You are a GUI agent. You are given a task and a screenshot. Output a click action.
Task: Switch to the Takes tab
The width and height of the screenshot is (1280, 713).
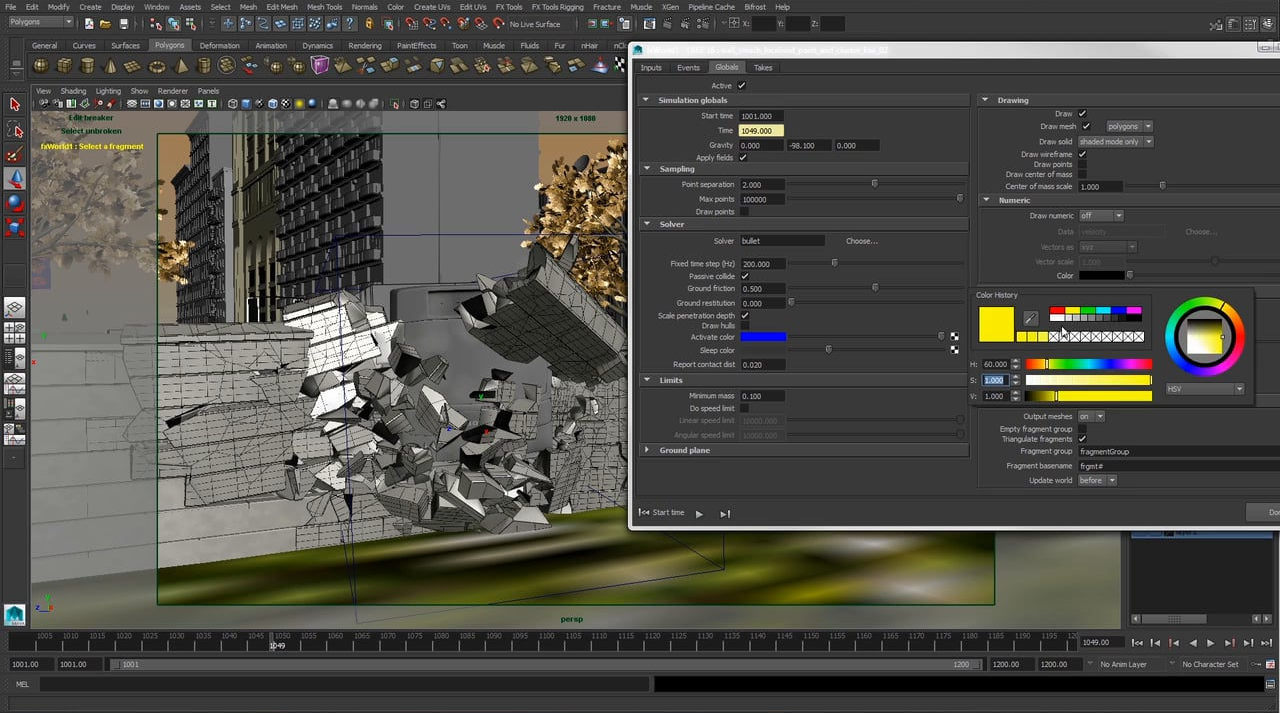pos(763,67)
